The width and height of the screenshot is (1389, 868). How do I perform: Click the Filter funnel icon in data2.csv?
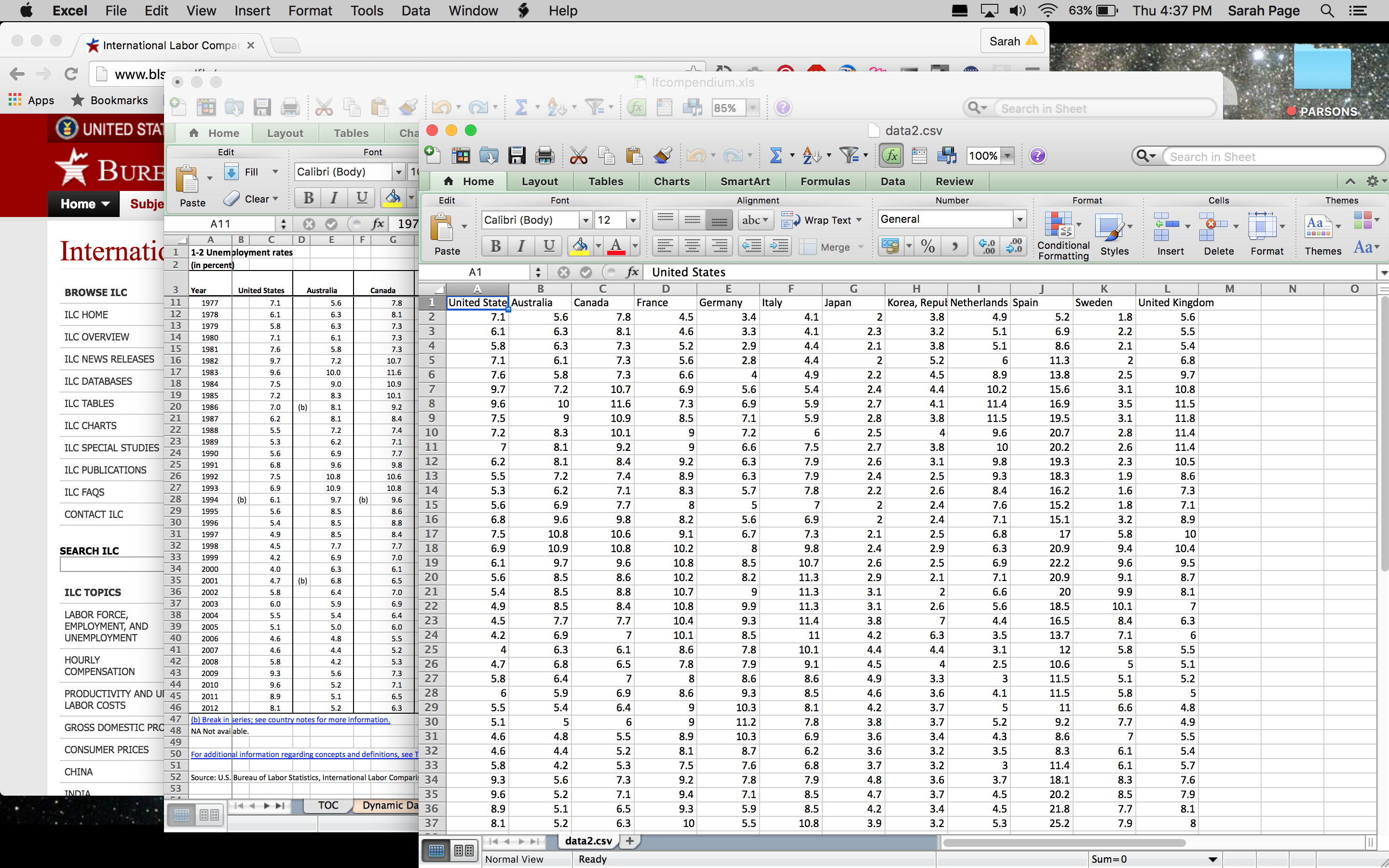849,155
